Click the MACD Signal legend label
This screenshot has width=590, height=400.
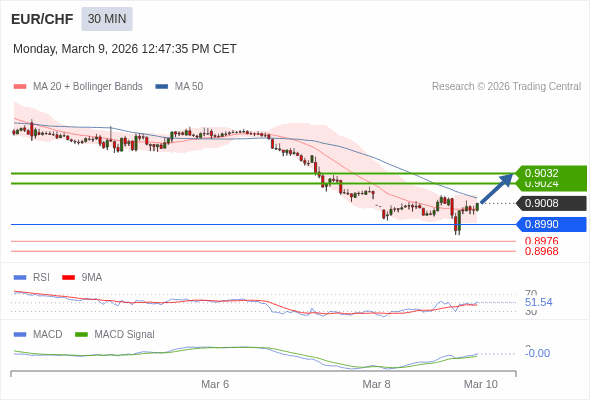coord(125,335)
